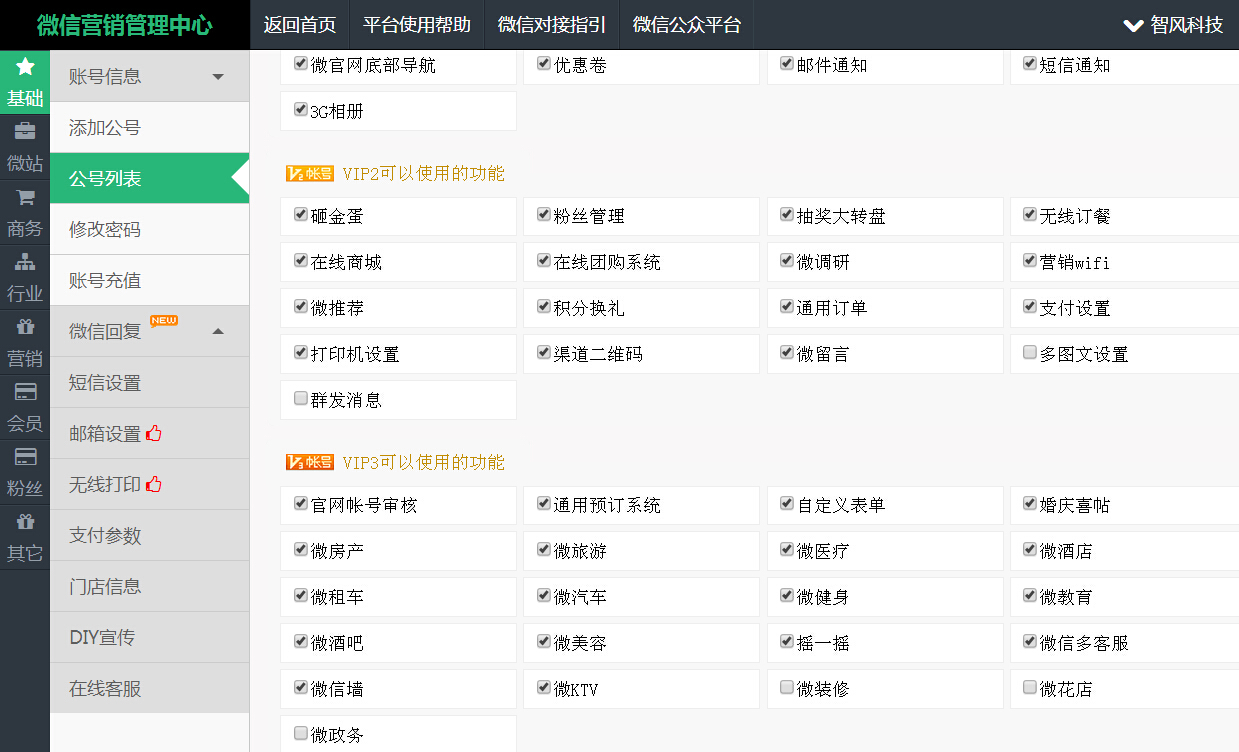
Task: Go to 添加公号 in sidebar
Action: 105,128
